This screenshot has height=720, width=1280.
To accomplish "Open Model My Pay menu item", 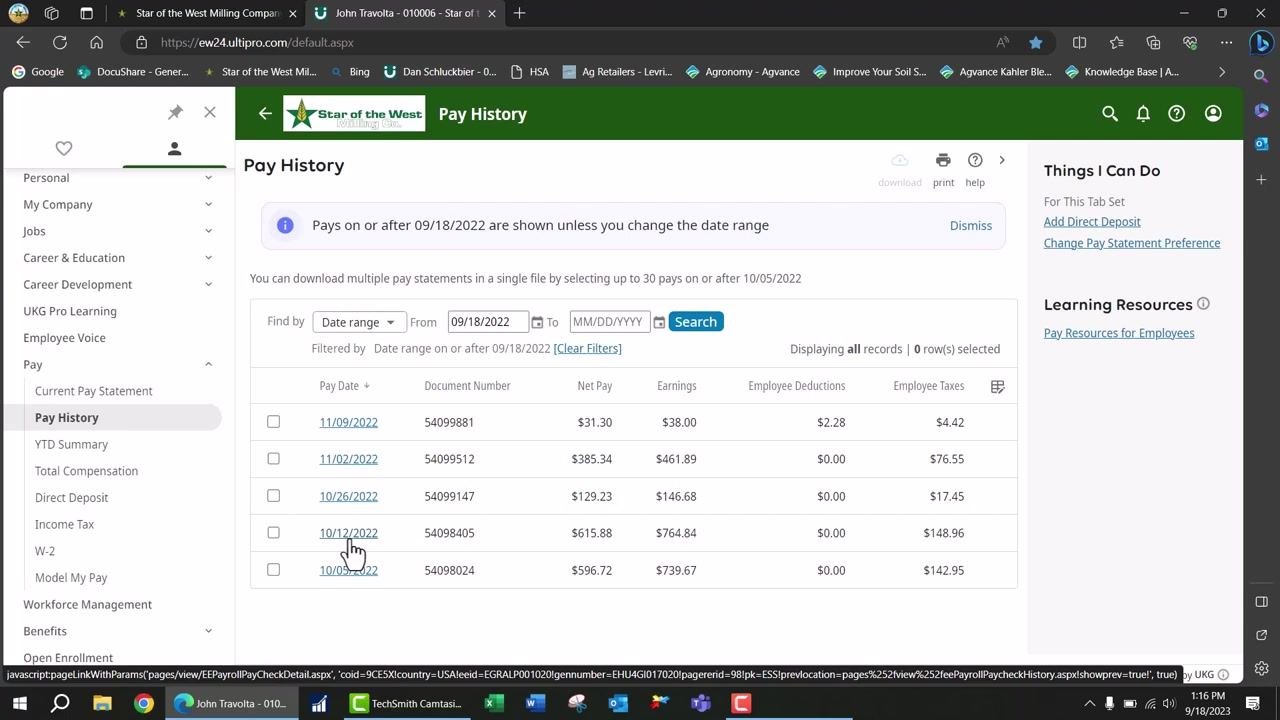I will 71,578.
